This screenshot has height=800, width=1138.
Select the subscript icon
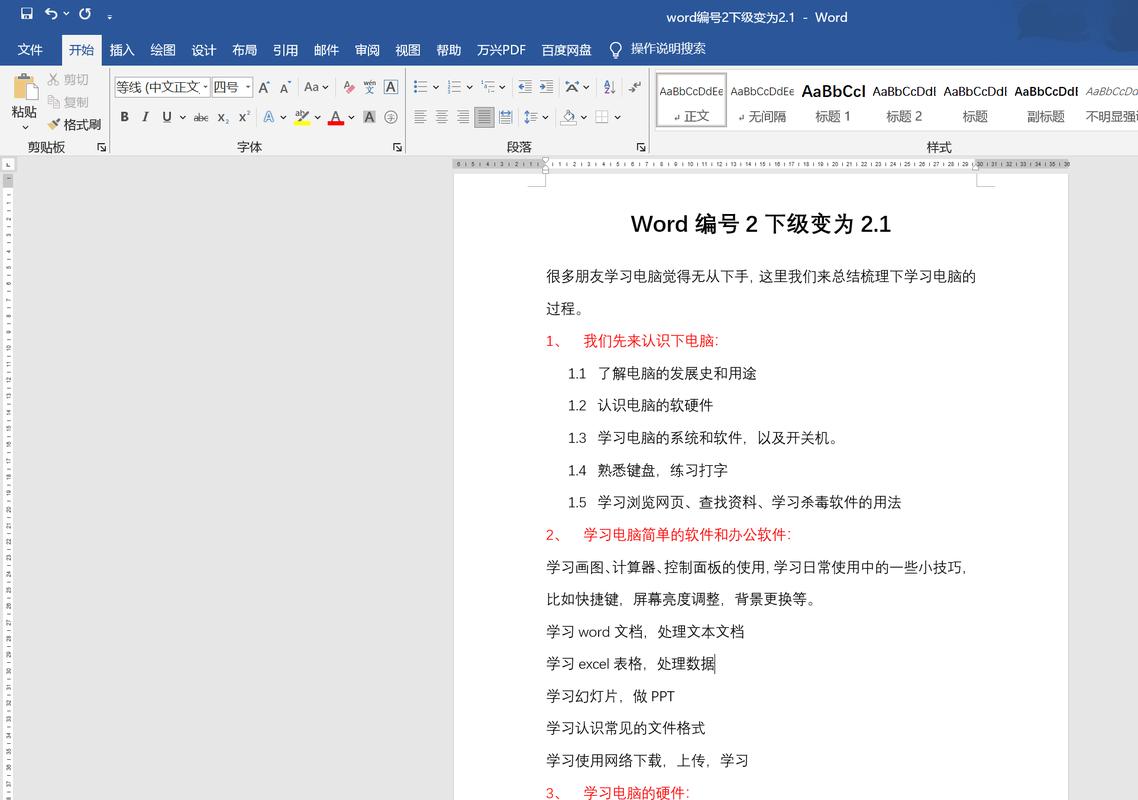222,117
